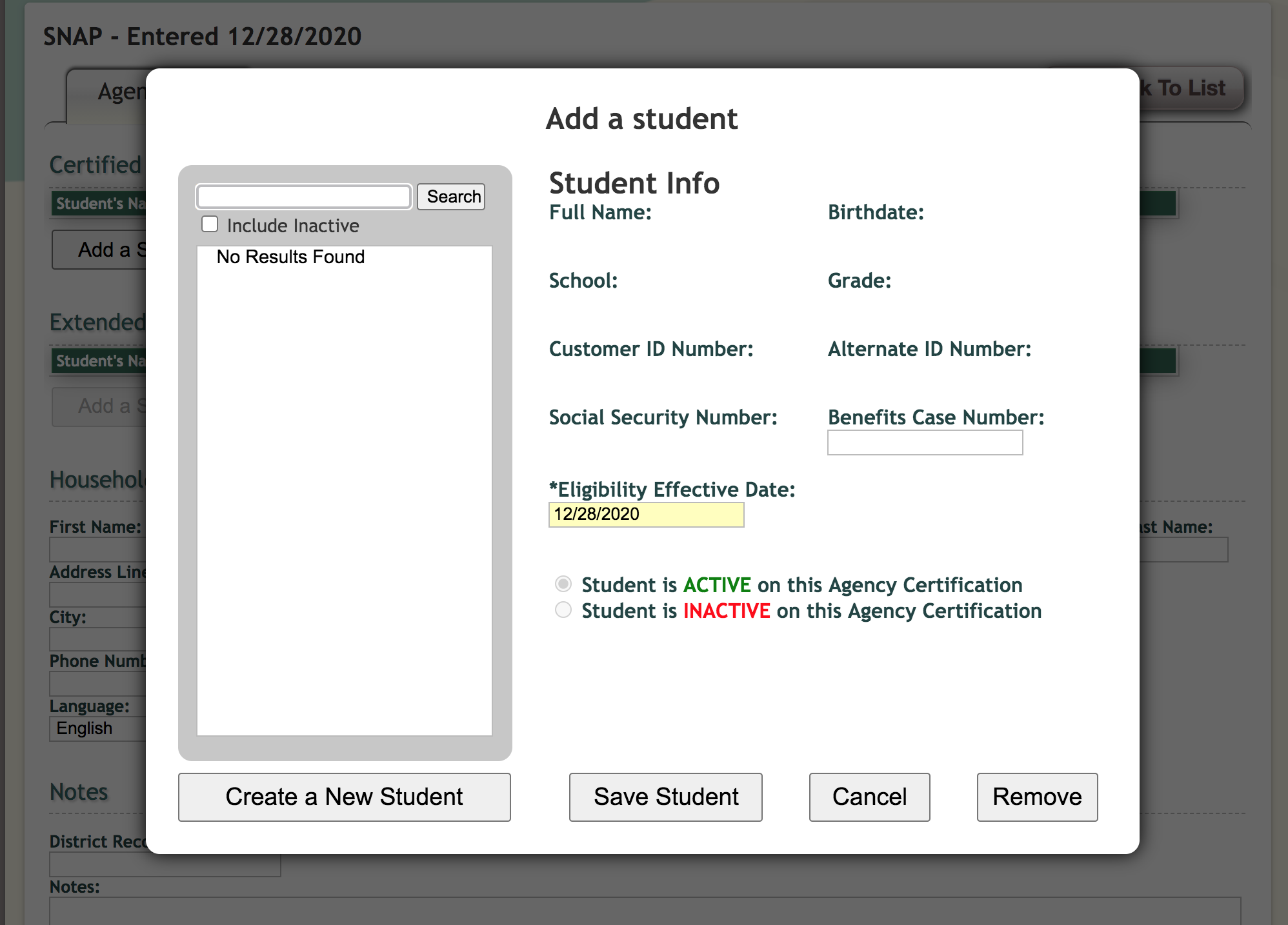Click the Search button
The width and height of the screenshot is (1288, 925).
(451, 197)
